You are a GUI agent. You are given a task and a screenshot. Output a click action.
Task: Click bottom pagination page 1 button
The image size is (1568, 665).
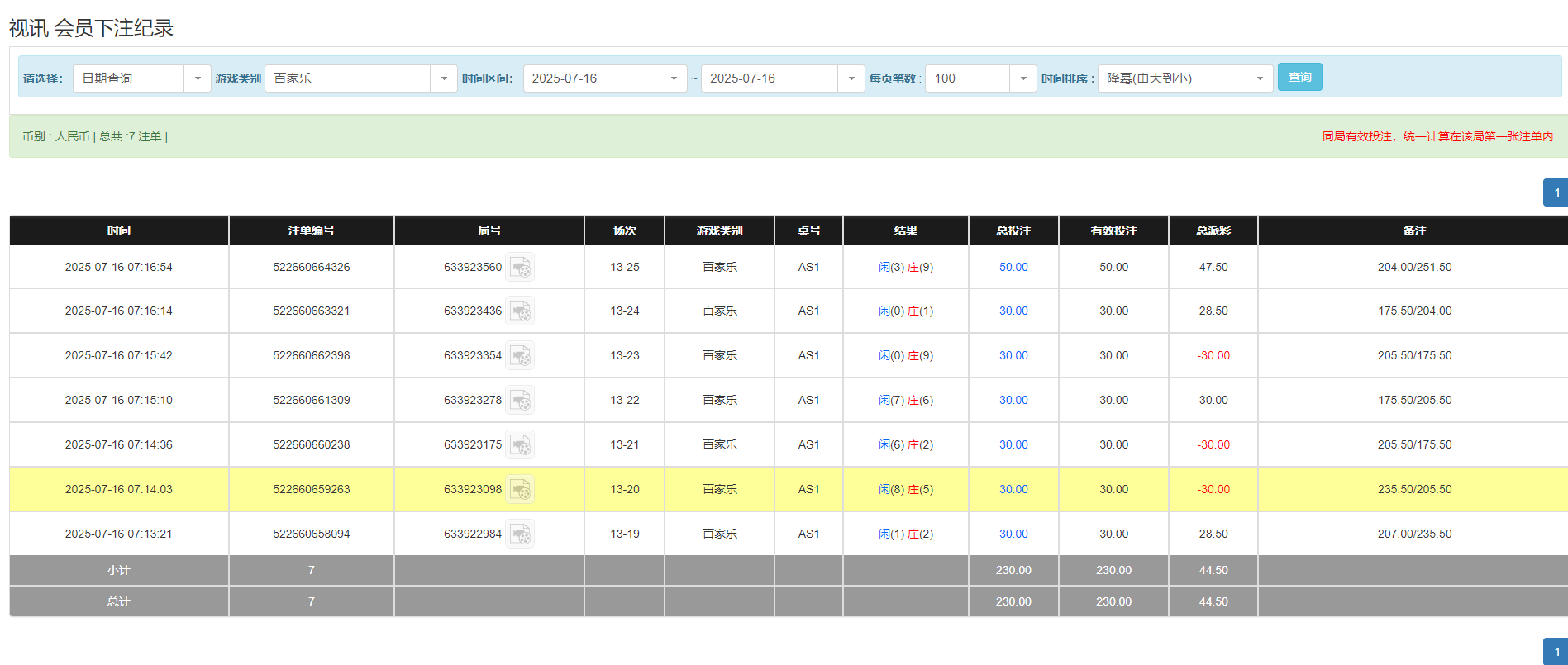coord(1556,651)
